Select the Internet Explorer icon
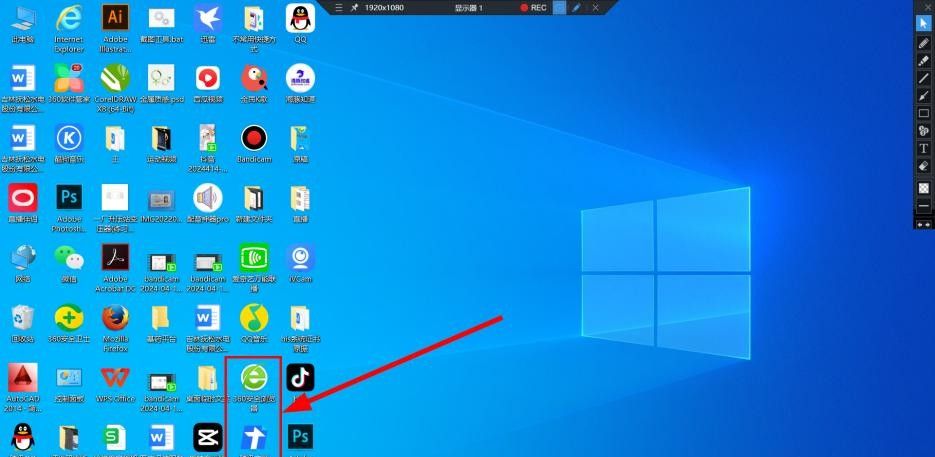The height and width of the screenshot is (457, 935). click(69, 28)
